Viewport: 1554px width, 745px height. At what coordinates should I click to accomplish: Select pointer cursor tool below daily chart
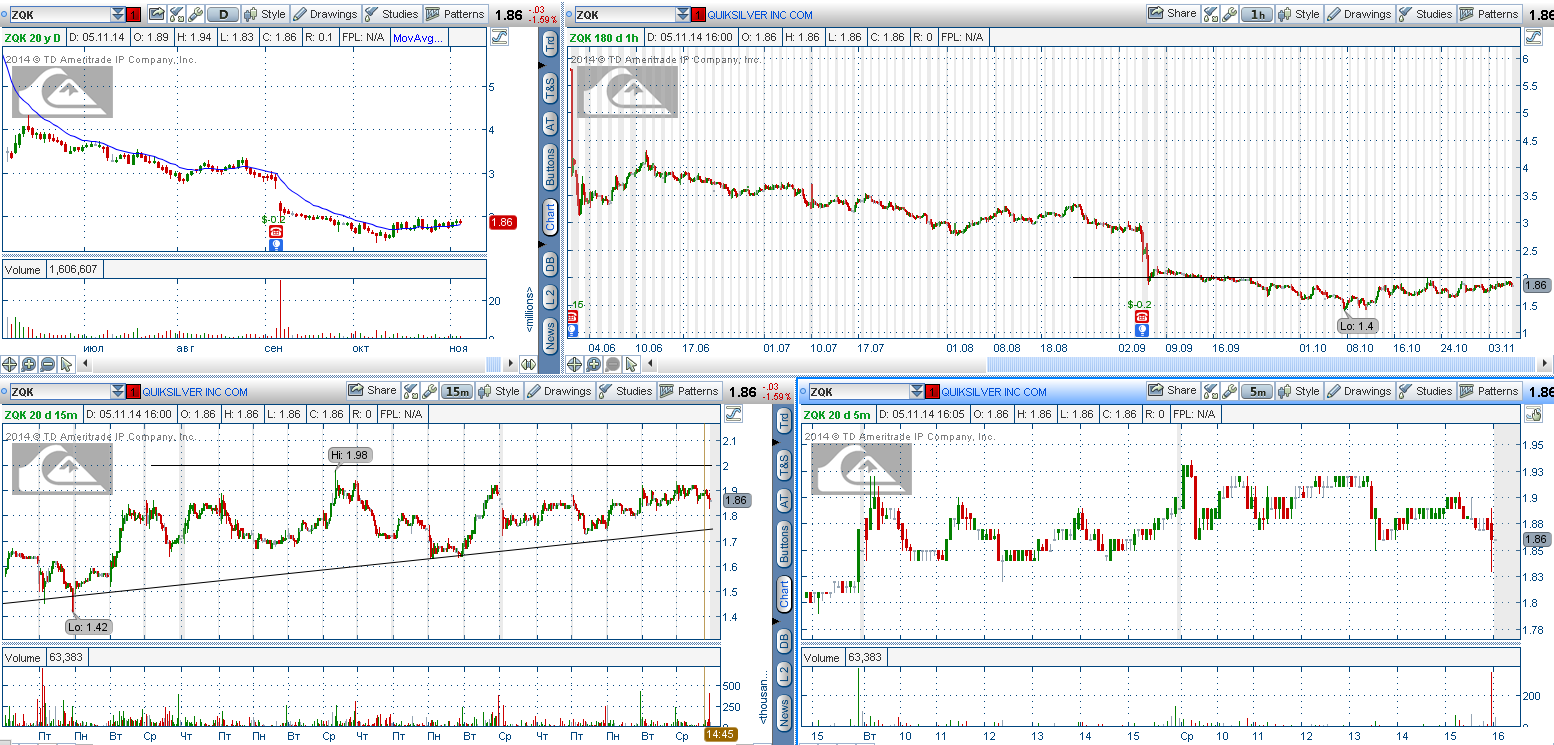(67, 363)
